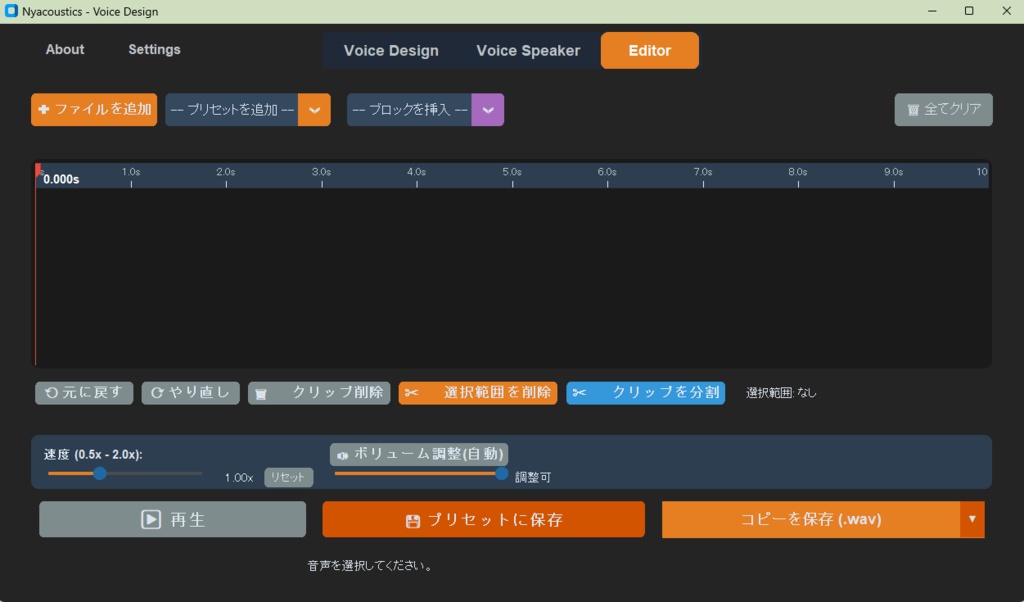Screen dimensions: 1024x602
Task: Play audio with the 再生 button
Action: (172, 520)
